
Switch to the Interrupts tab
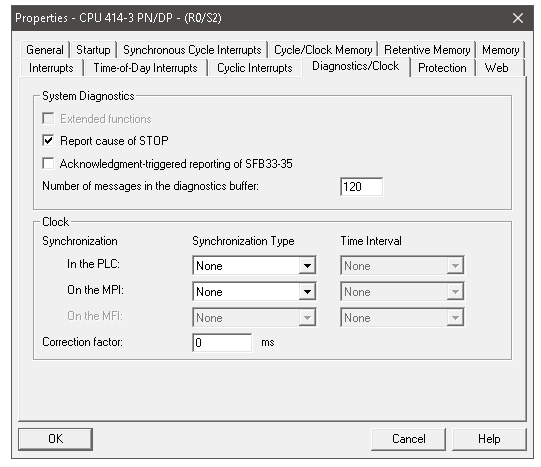(x=51, y=68)
